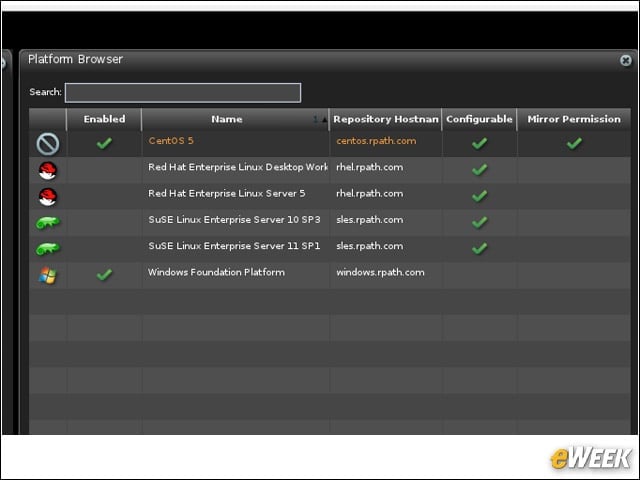Select SuSE Linux Enterprise Server 11 SP1
640x480 pixels.
coord(234,246)
